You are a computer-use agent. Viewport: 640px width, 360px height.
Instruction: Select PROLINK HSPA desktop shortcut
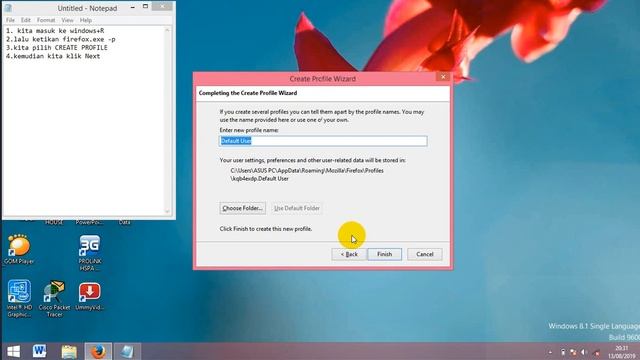[90, 253]
